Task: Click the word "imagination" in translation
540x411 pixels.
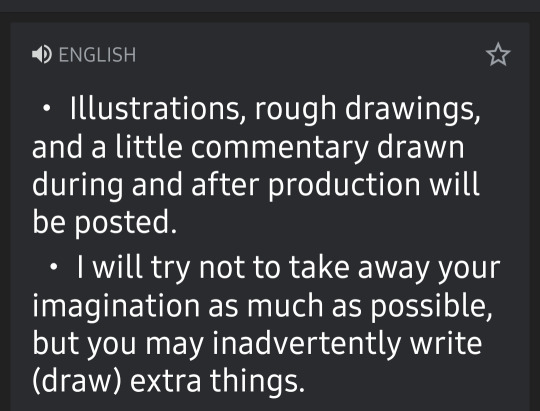Action: point(116,306)
